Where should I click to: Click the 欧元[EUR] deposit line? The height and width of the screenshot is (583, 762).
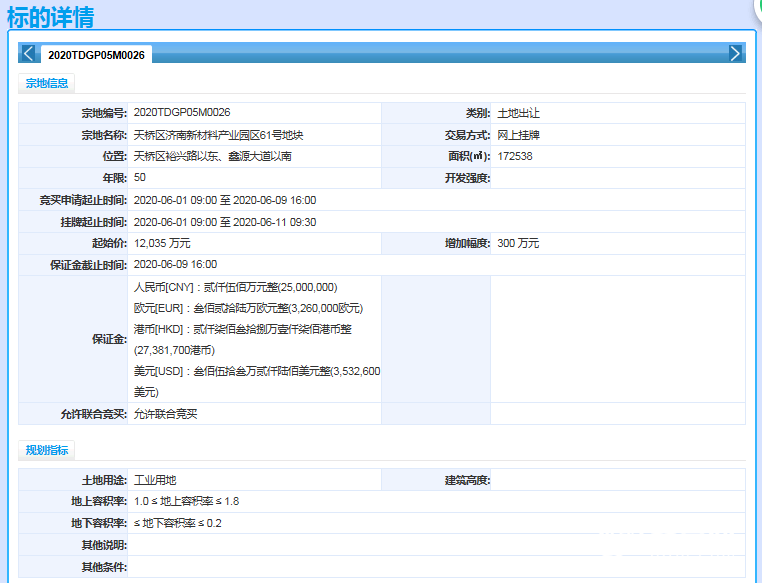(x=247, y=308)
